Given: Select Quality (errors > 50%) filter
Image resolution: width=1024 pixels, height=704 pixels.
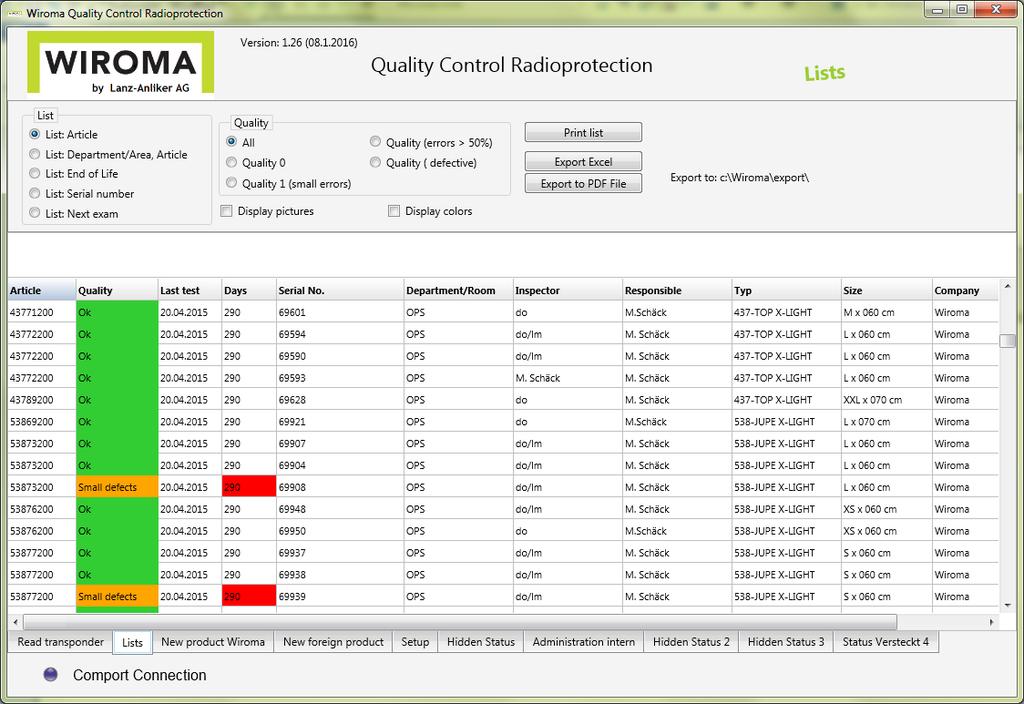Looking at the screenshot, I should [x=375, y=142].
